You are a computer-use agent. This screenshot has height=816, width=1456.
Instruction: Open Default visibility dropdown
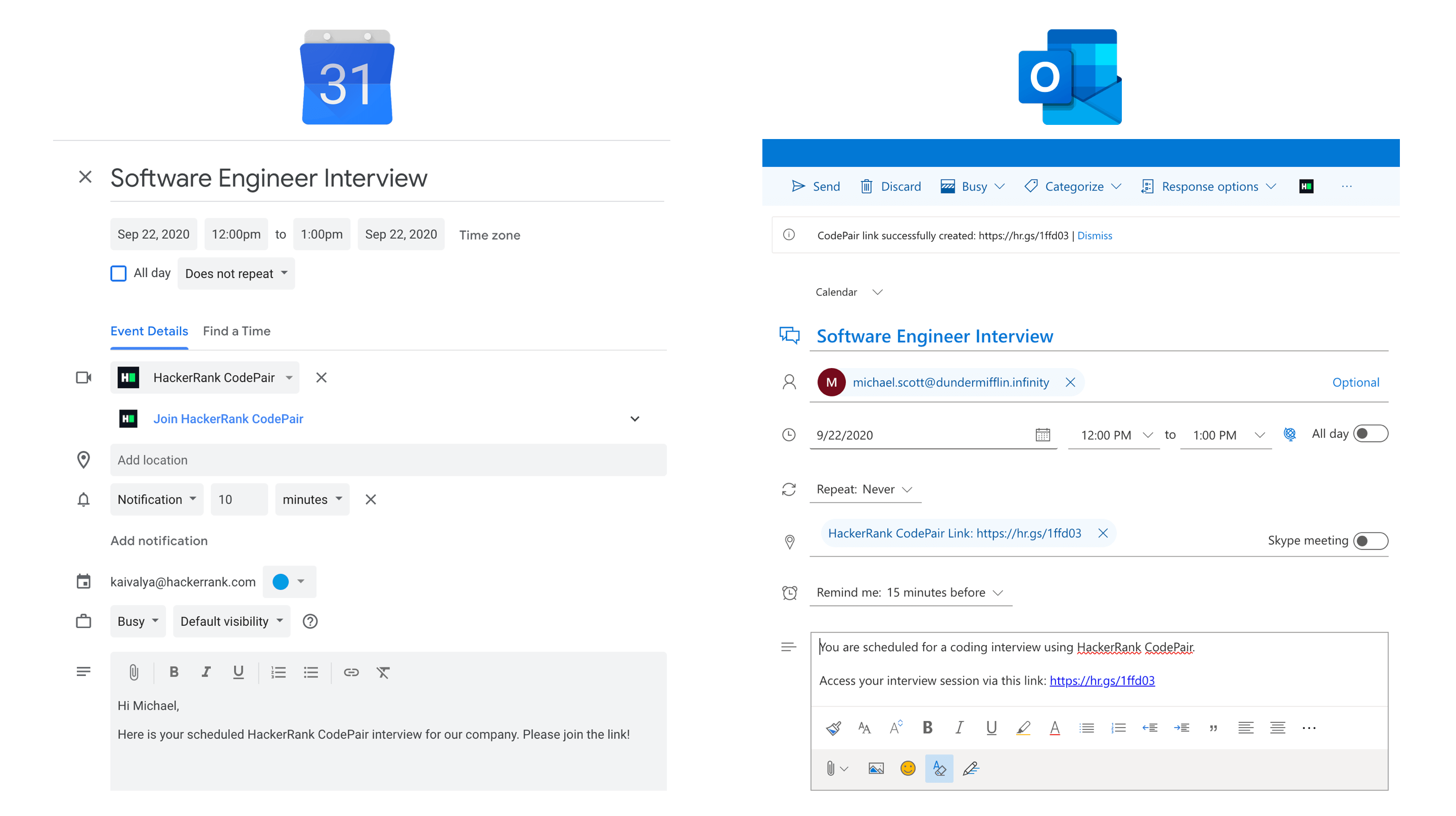pos(232,621)
